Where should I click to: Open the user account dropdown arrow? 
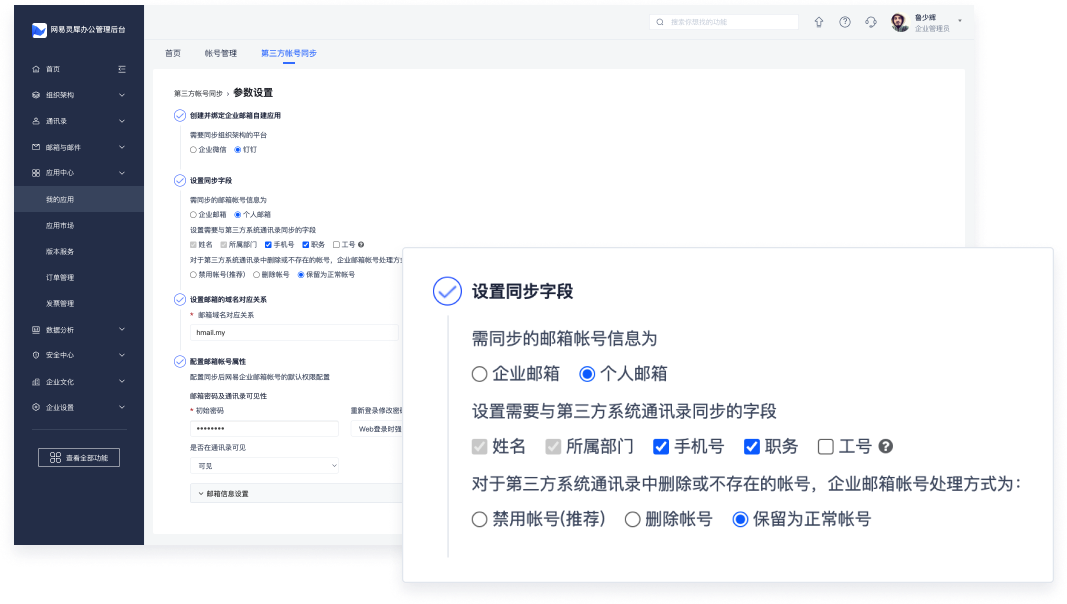coord(959,19)
